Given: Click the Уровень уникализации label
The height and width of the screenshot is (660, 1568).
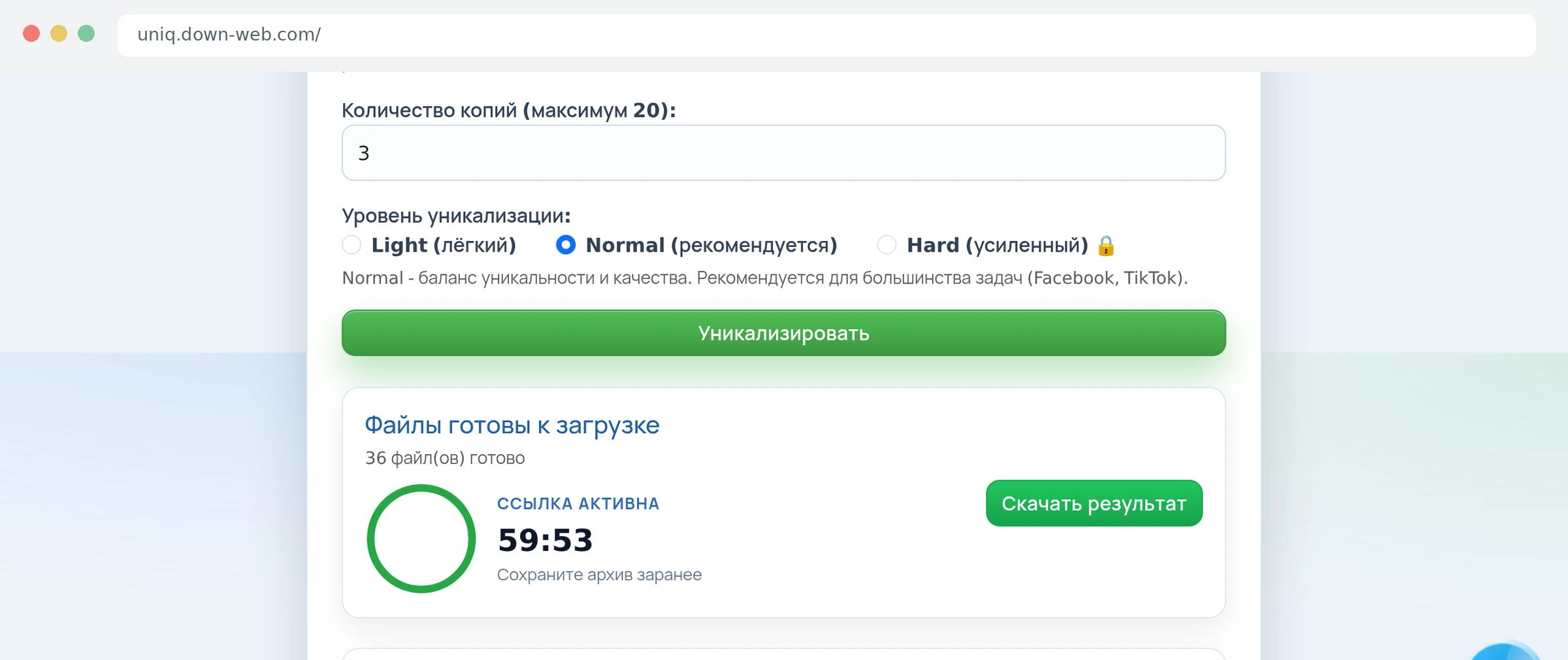Looking at the screenshot, I should point(456,216).
